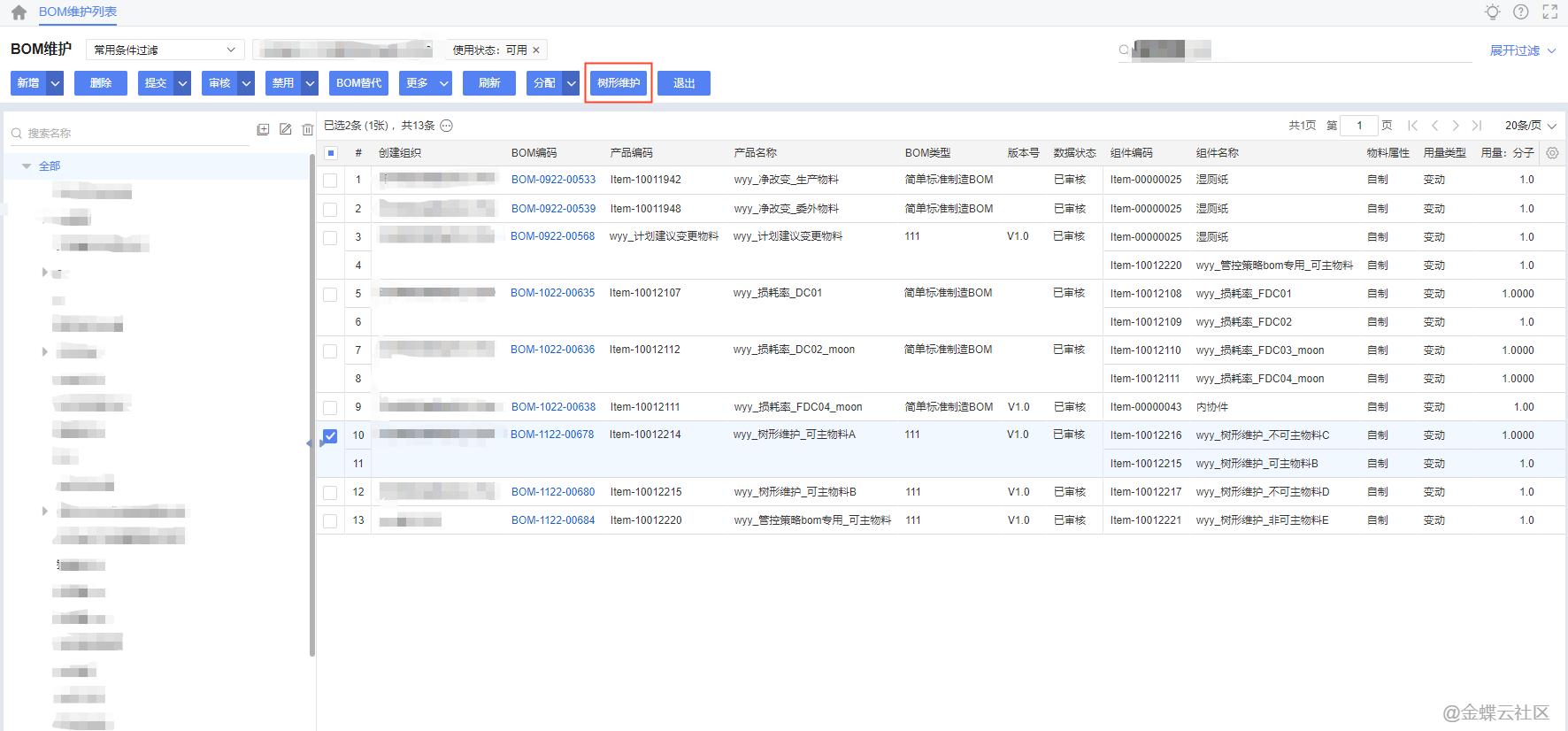Image resolution: width=1568 pixels, height=731 pixels.
Task: Click the trash icon in tree panel
Action: (x=307, y=130)
